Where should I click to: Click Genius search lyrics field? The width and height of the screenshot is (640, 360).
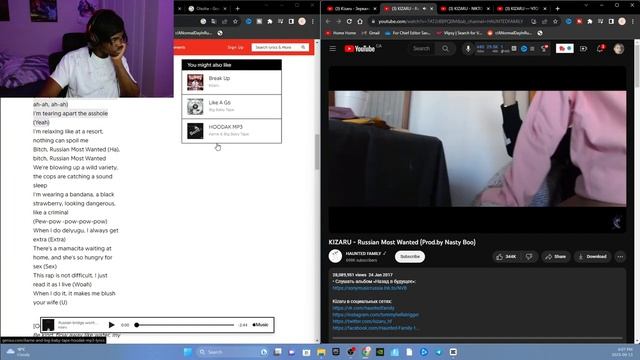280,47
